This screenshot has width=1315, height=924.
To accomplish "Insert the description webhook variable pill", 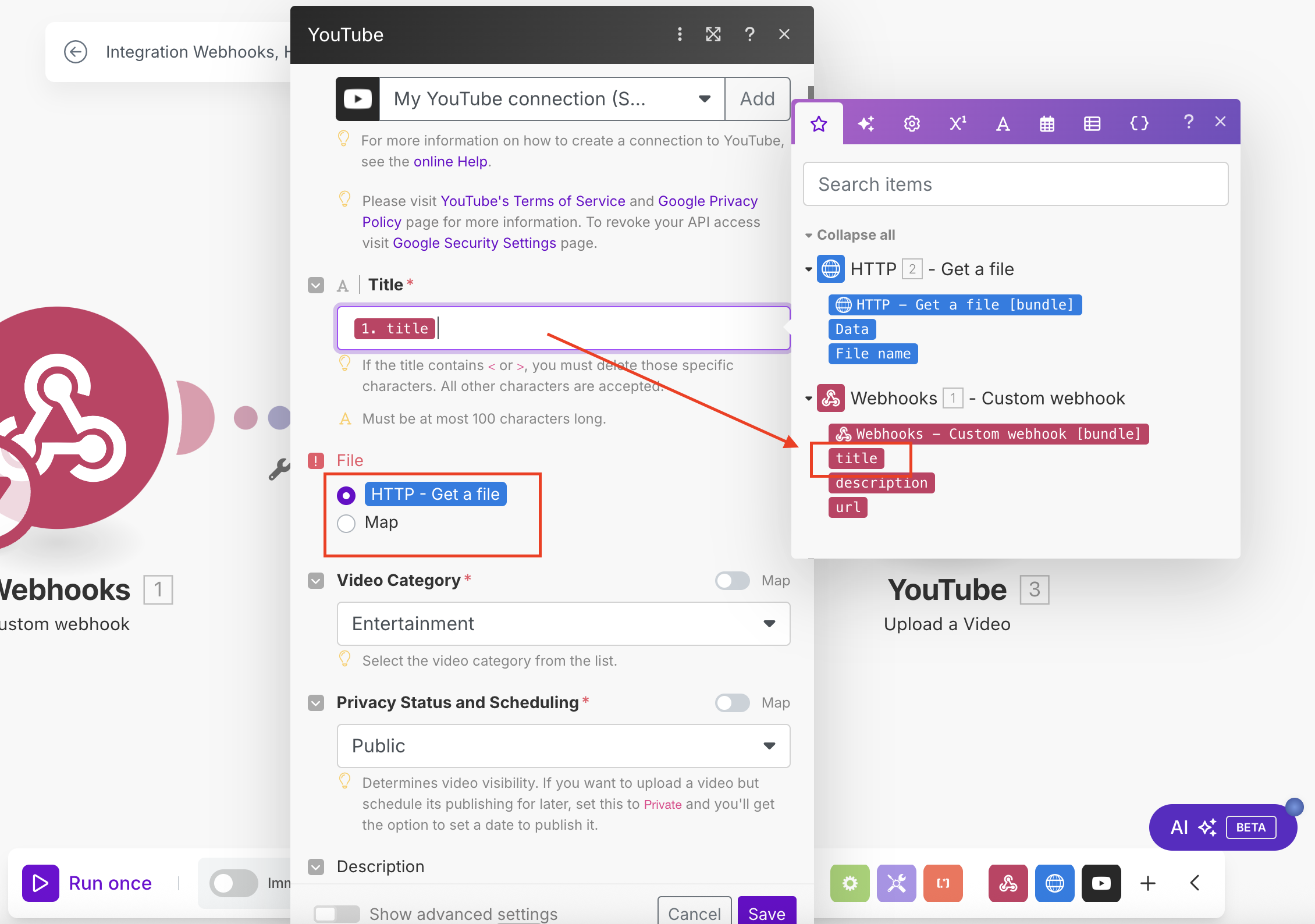I will click(881, 483).
